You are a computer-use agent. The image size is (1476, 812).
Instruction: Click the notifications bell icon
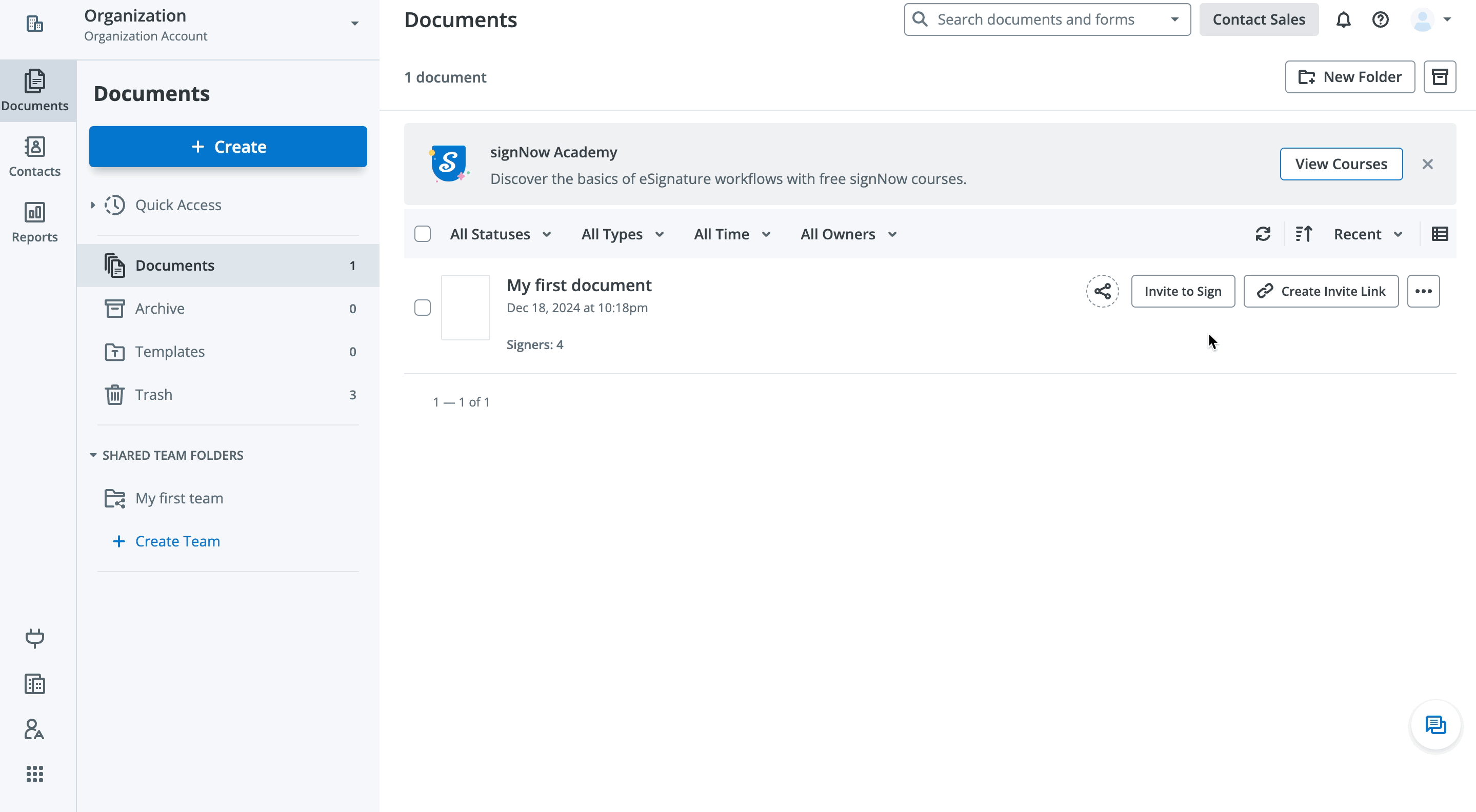coord(1343,20)
